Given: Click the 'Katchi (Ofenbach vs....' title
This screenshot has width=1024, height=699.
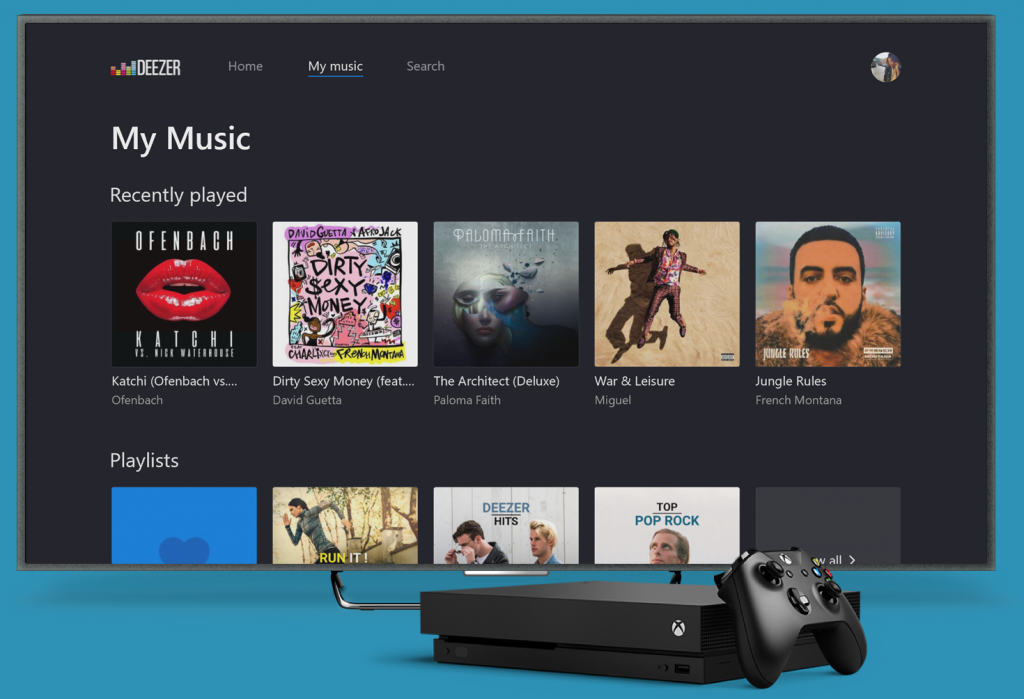Looking at the screenshot, I should click(174, 381).
